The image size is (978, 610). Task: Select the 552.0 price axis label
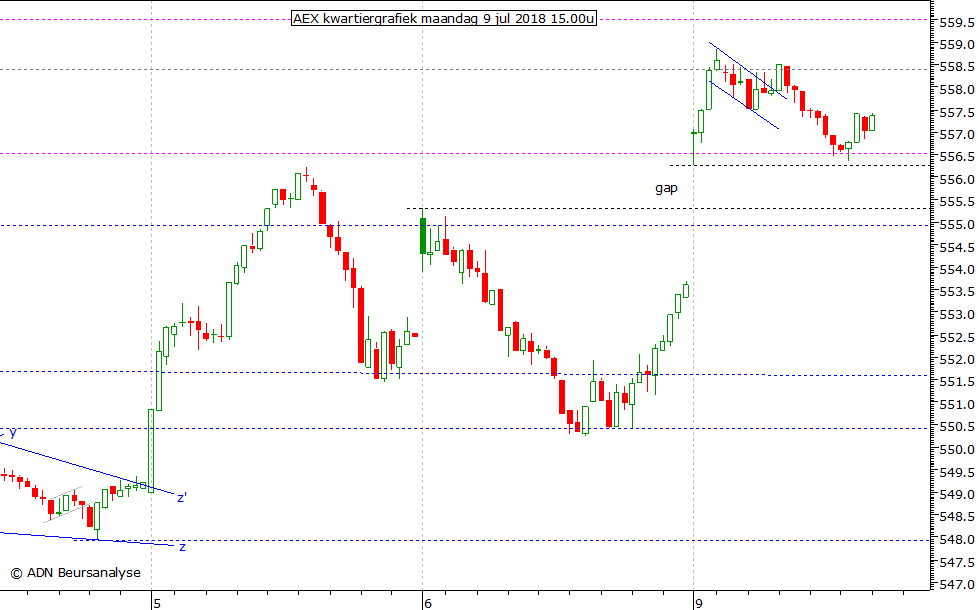click(x=957, y=360)
